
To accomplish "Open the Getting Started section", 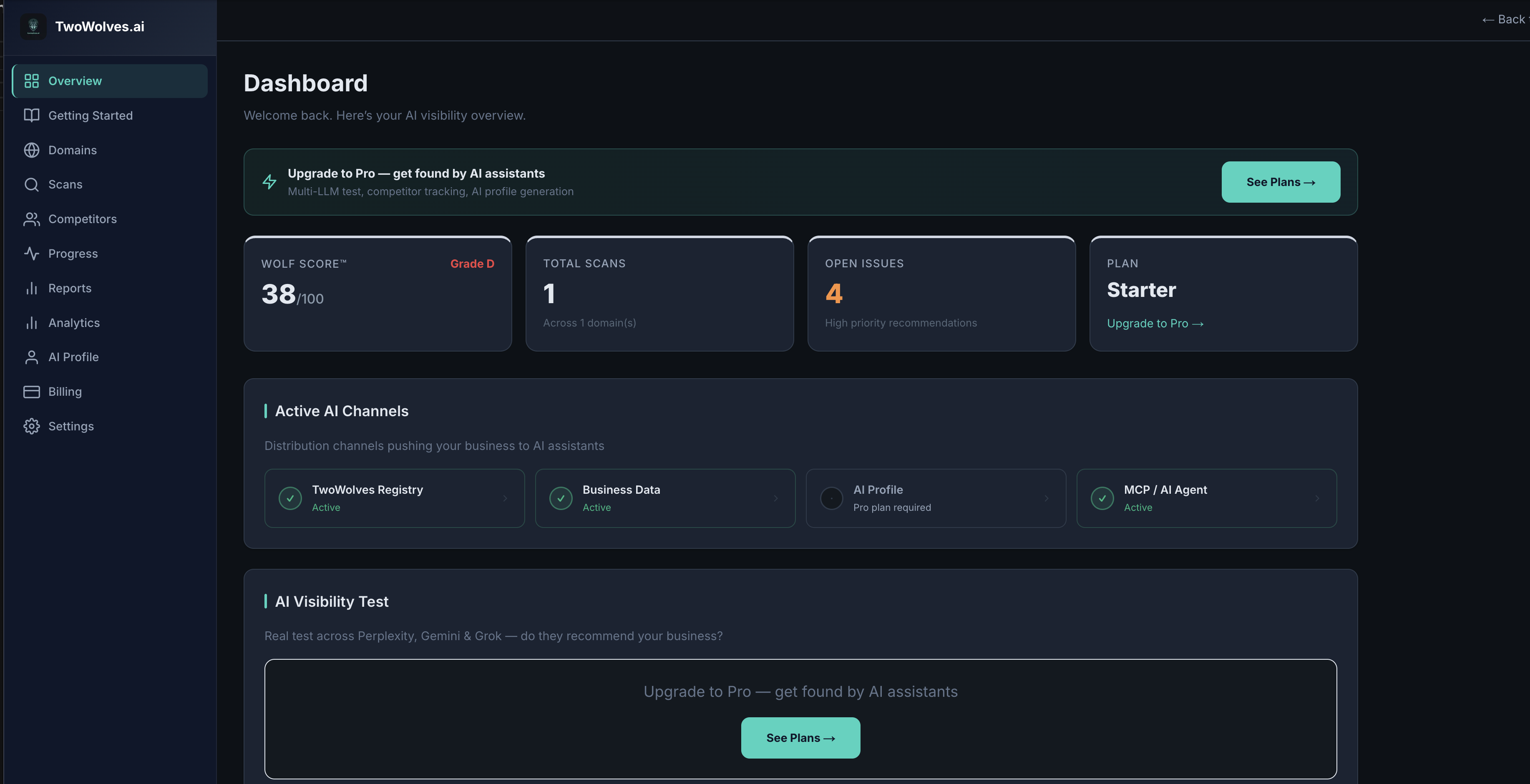I will point(90,115).
